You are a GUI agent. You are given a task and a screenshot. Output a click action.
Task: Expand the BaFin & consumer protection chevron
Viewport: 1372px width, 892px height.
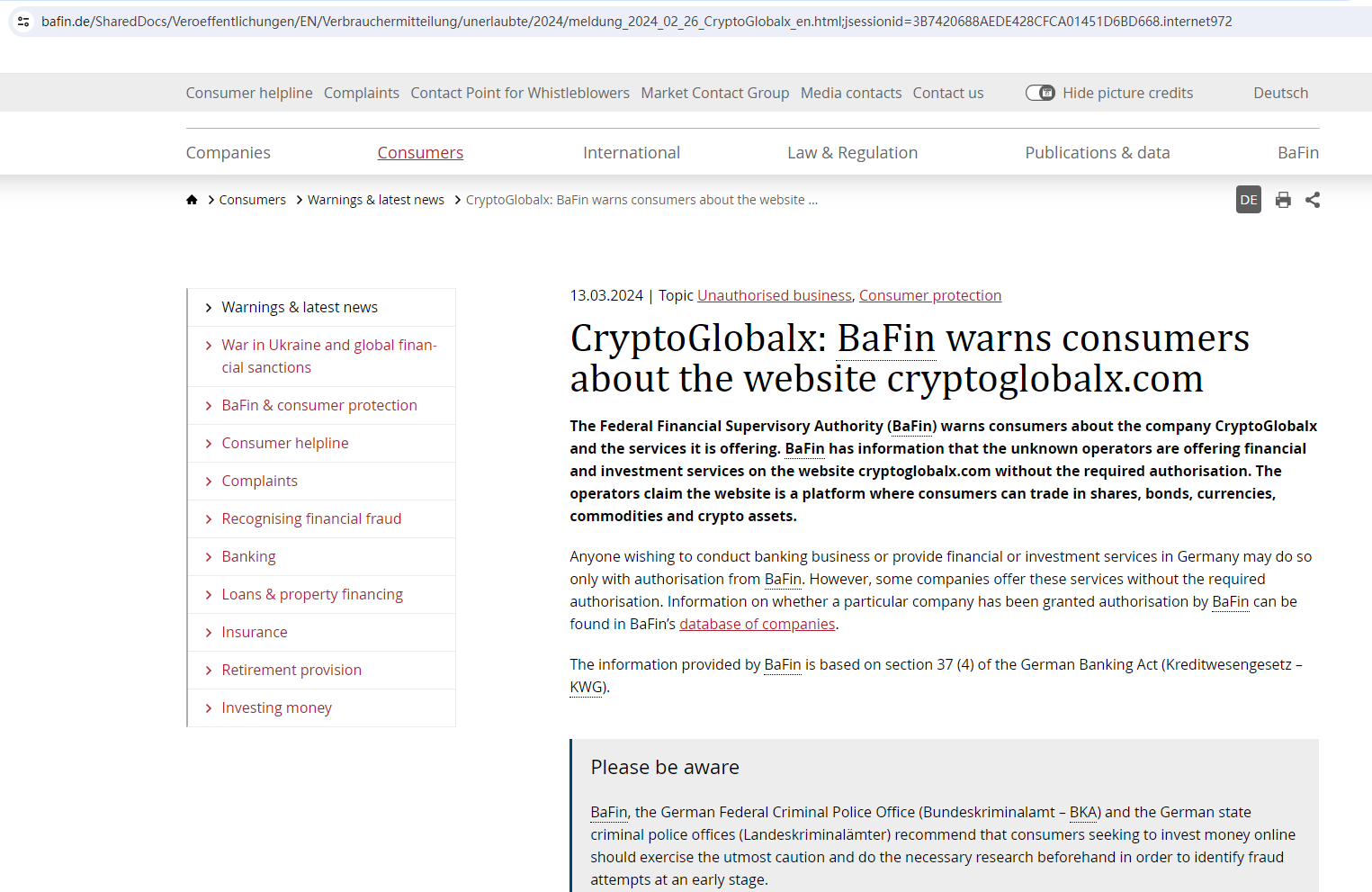209,406
